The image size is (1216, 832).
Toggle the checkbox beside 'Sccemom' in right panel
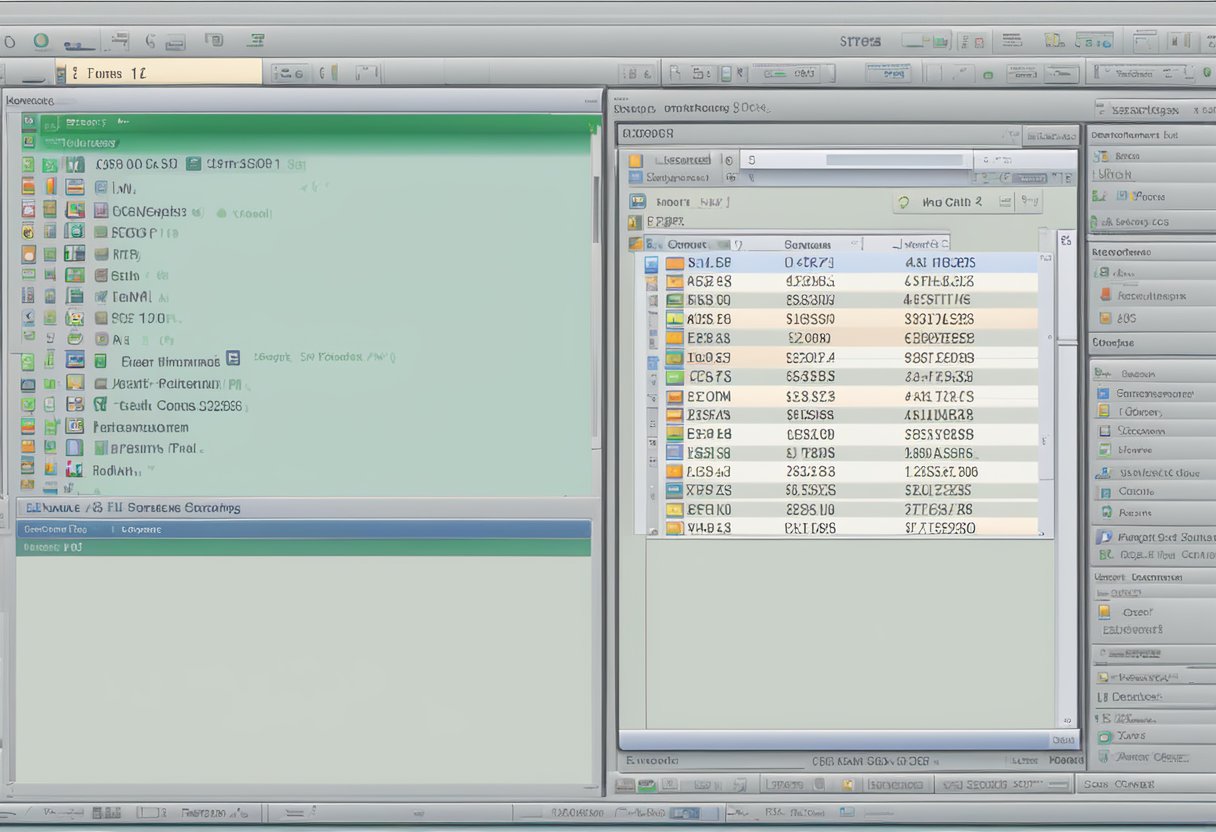pyautogui.click(x=1104, y=431)
